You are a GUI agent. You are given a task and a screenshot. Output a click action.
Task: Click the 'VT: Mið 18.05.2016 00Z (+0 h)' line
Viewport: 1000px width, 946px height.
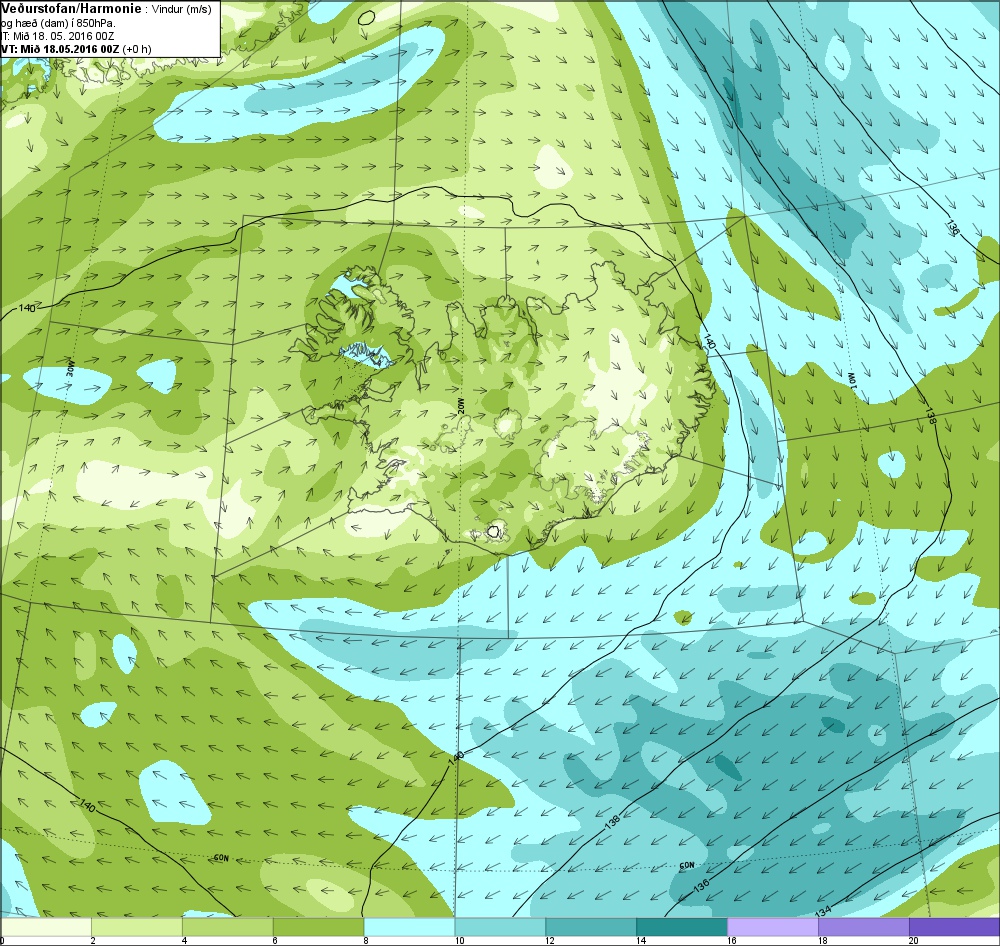point(76,48)
